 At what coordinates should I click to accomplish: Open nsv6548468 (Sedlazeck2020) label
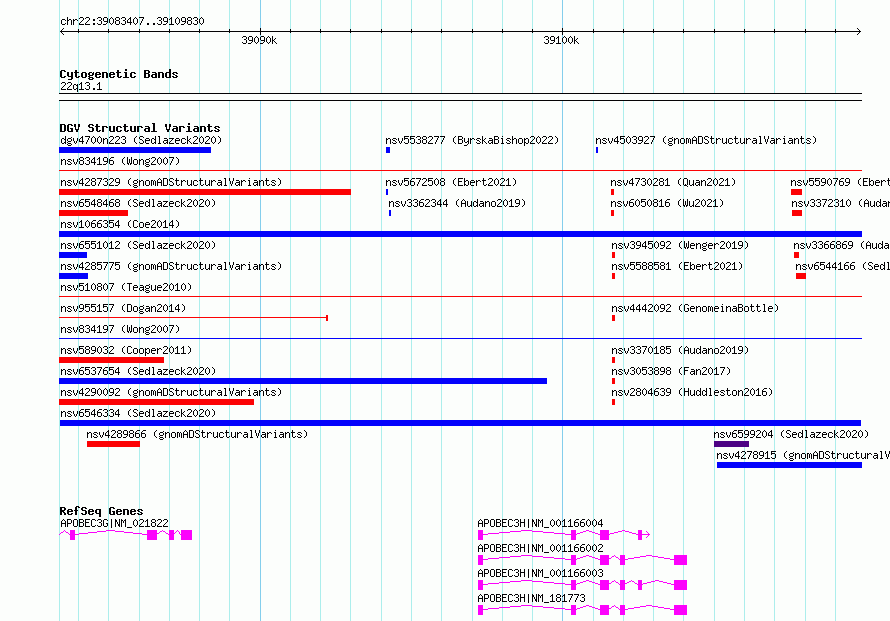click(x=138, y=203)
